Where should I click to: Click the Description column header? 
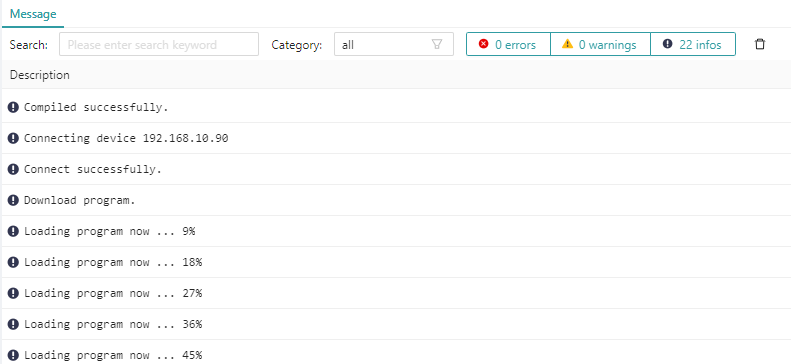[40, 75]
